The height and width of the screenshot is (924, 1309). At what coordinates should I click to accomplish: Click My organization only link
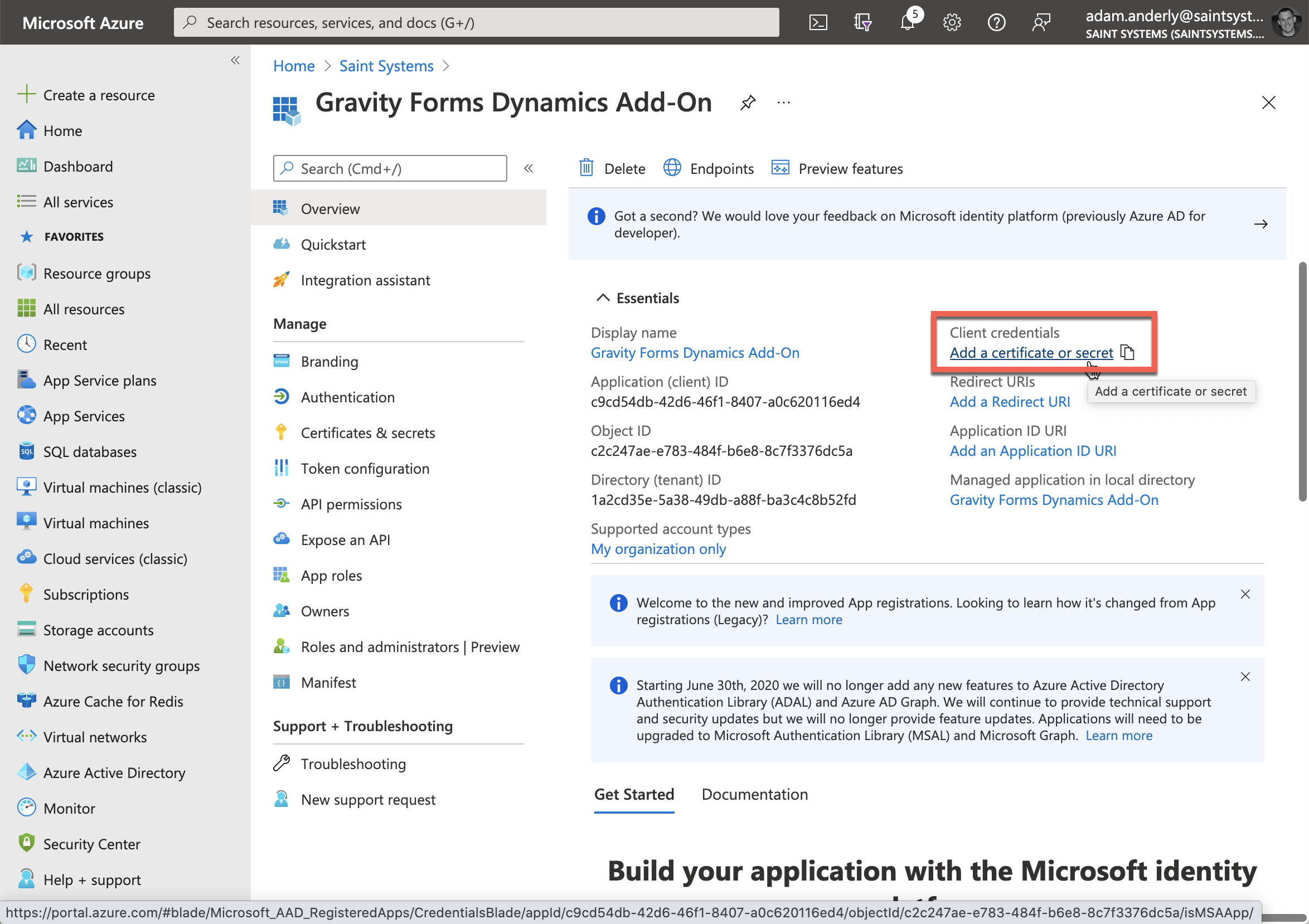pyautogui.click(x=658, y=549)
